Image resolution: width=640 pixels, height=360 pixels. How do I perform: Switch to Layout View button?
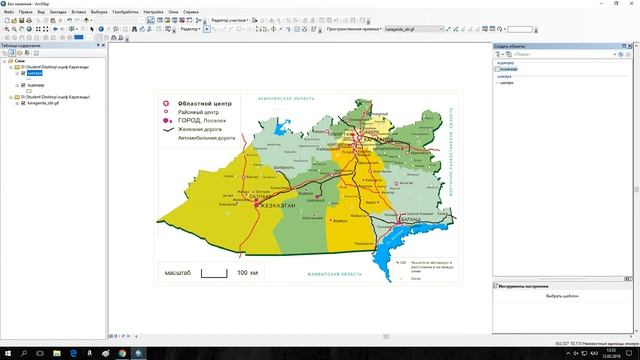[116, 336]
